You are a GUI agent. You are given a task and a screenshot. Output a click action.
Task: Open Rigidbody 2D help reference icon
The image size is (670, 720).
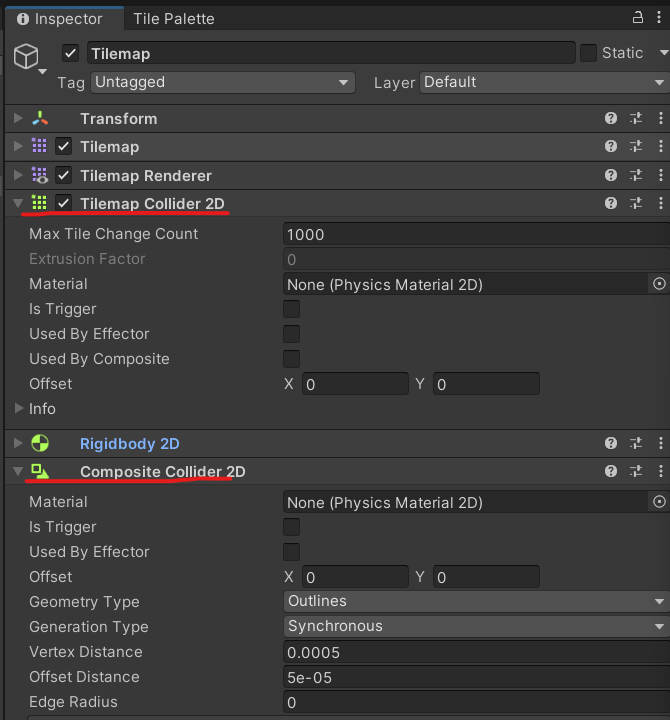pos(611,443)
